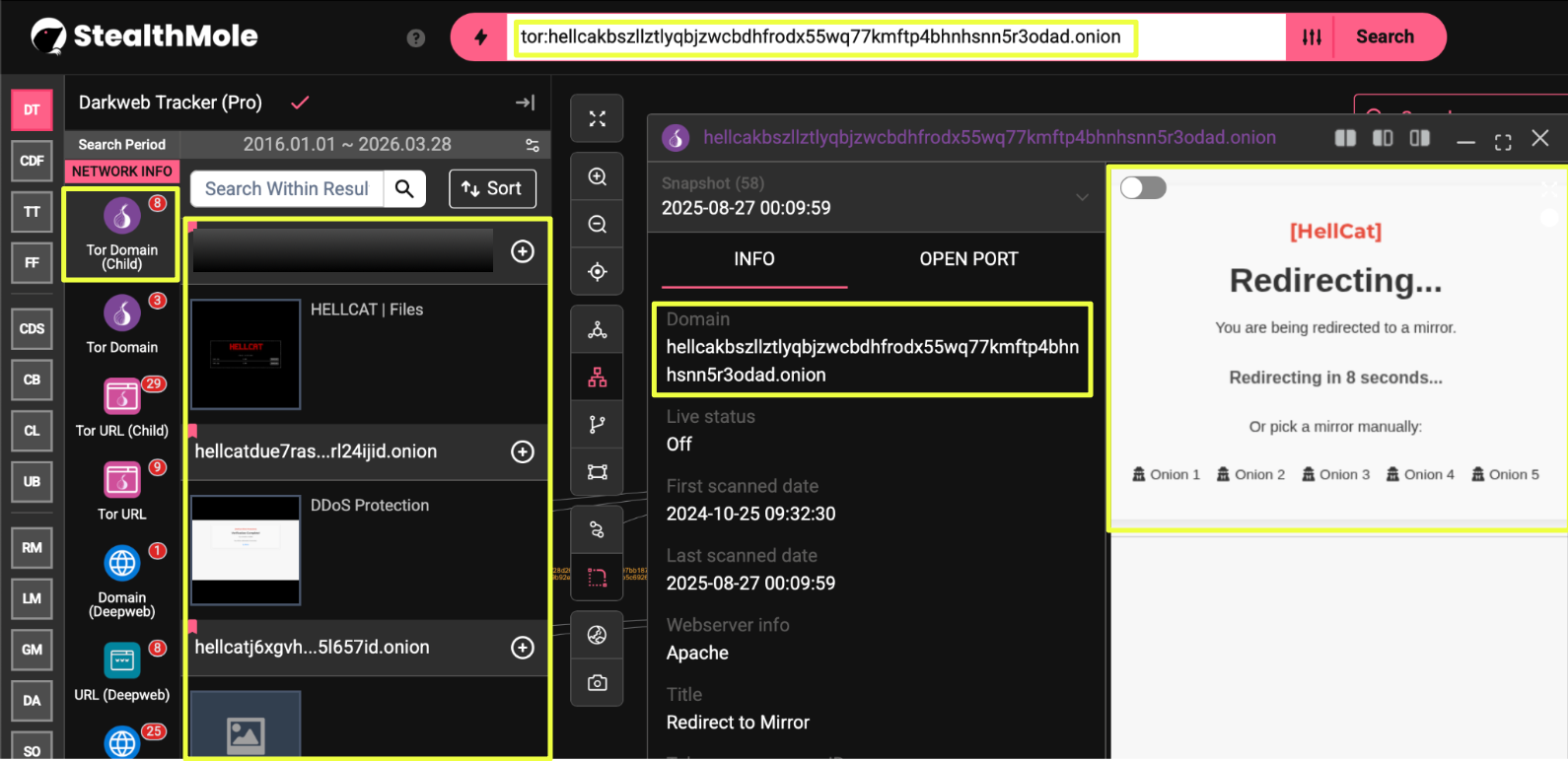Click the zoom in magnifier icon

tap(597, 177)
